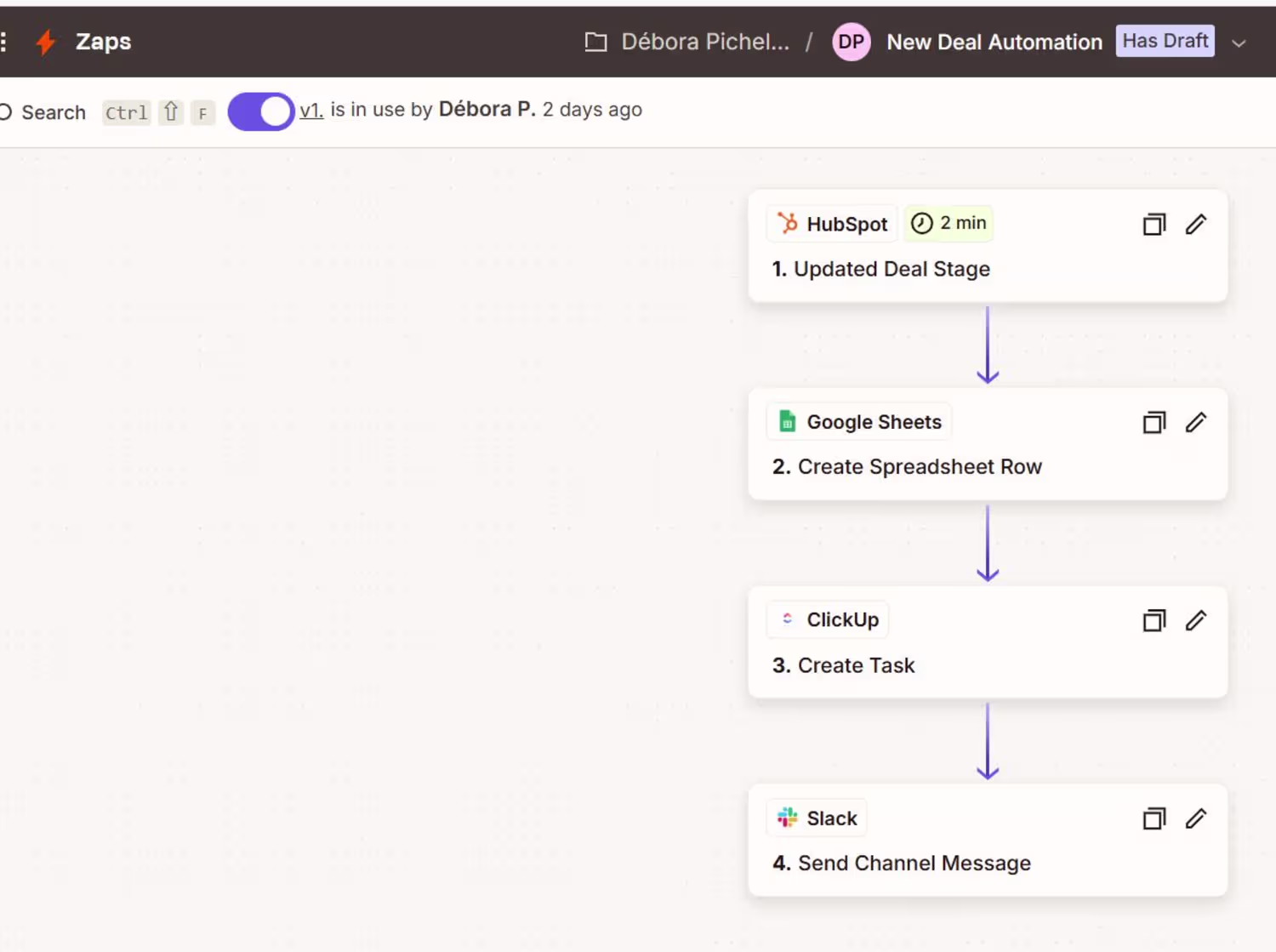The image size is (1276, 952).
Task: Duplicate the Slack Send Channel Message step
Action: click(x=1154, y=819)
